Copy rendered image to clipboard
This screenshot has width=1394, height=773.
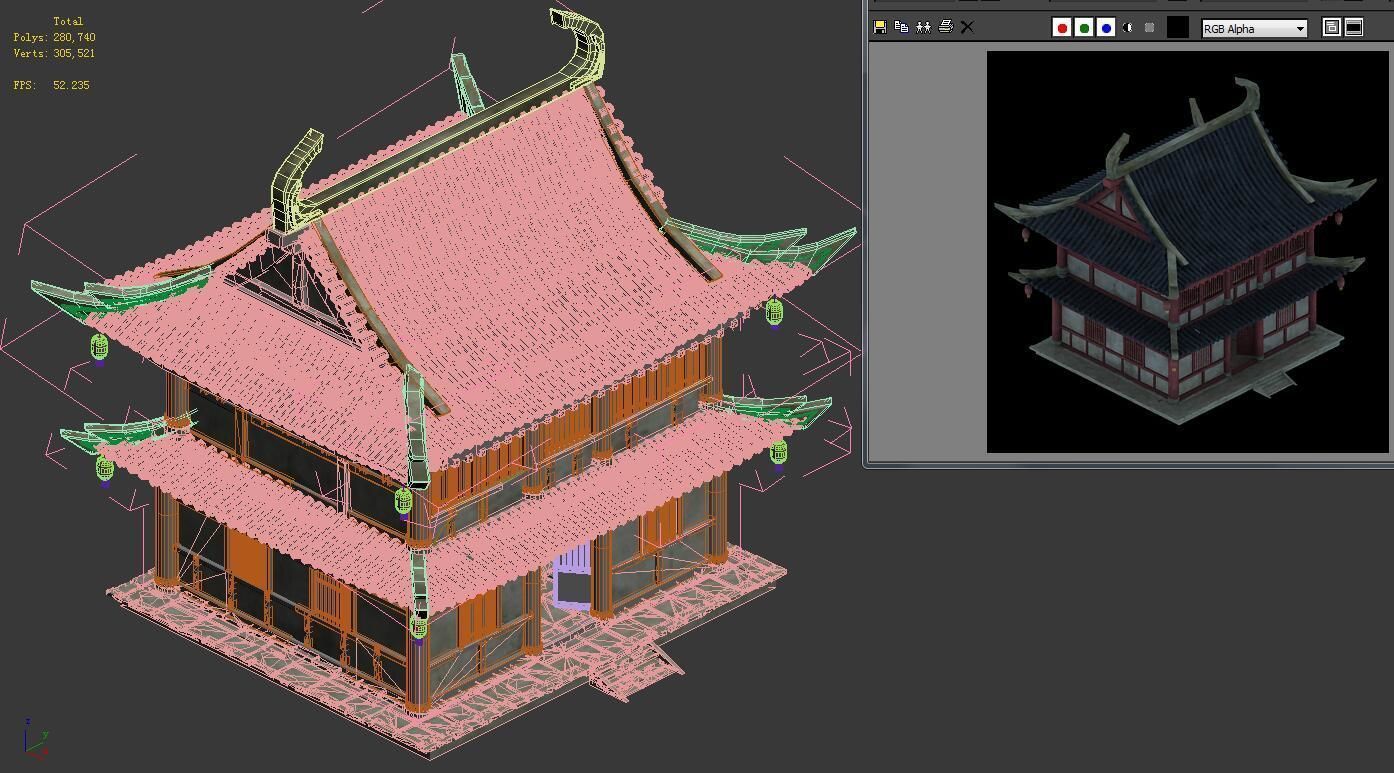point(902,27)
